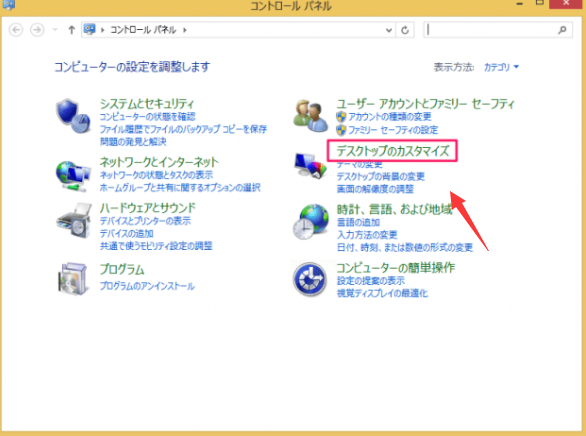Open ユーザー アカウントとファミリー セーフティ category
The height and width of the screenshot is (436, 586).
pyautogui.click(x=425, y=103)
